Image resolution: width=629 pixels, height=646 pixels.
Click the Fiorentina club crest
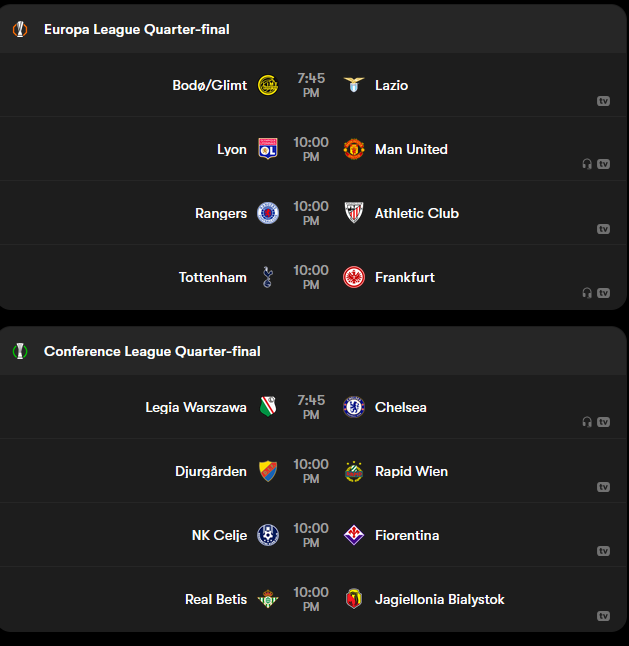pos(354,535)
